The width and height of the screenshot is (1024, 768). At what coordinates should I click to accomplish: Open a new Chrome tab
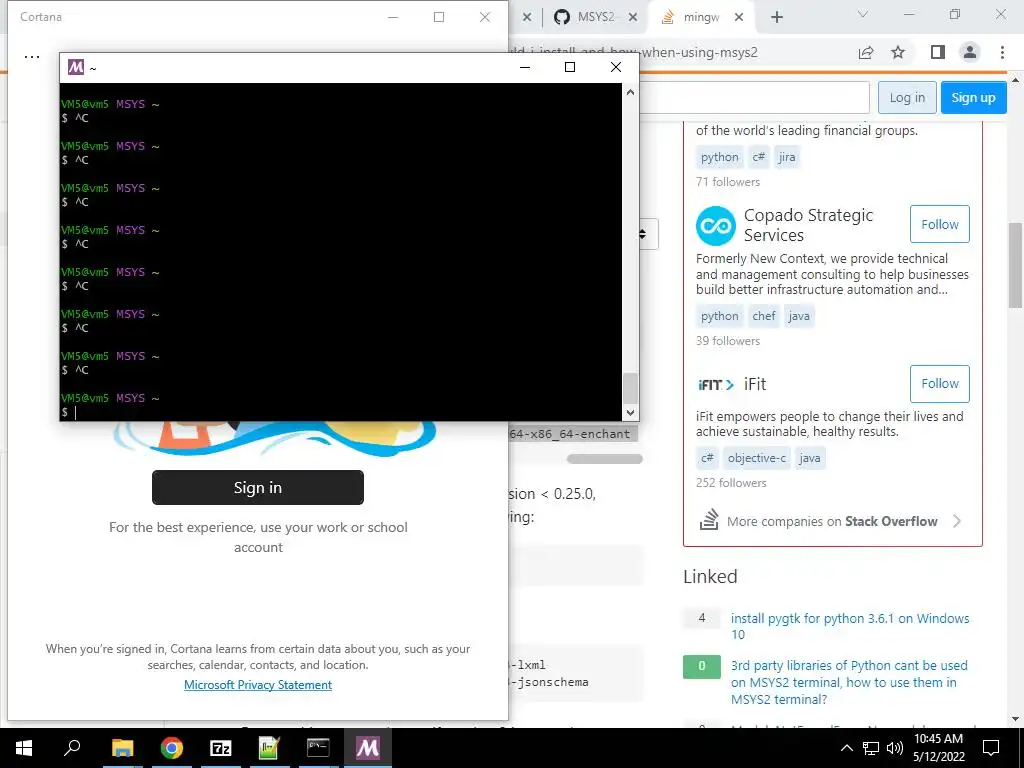coord(776,17)
